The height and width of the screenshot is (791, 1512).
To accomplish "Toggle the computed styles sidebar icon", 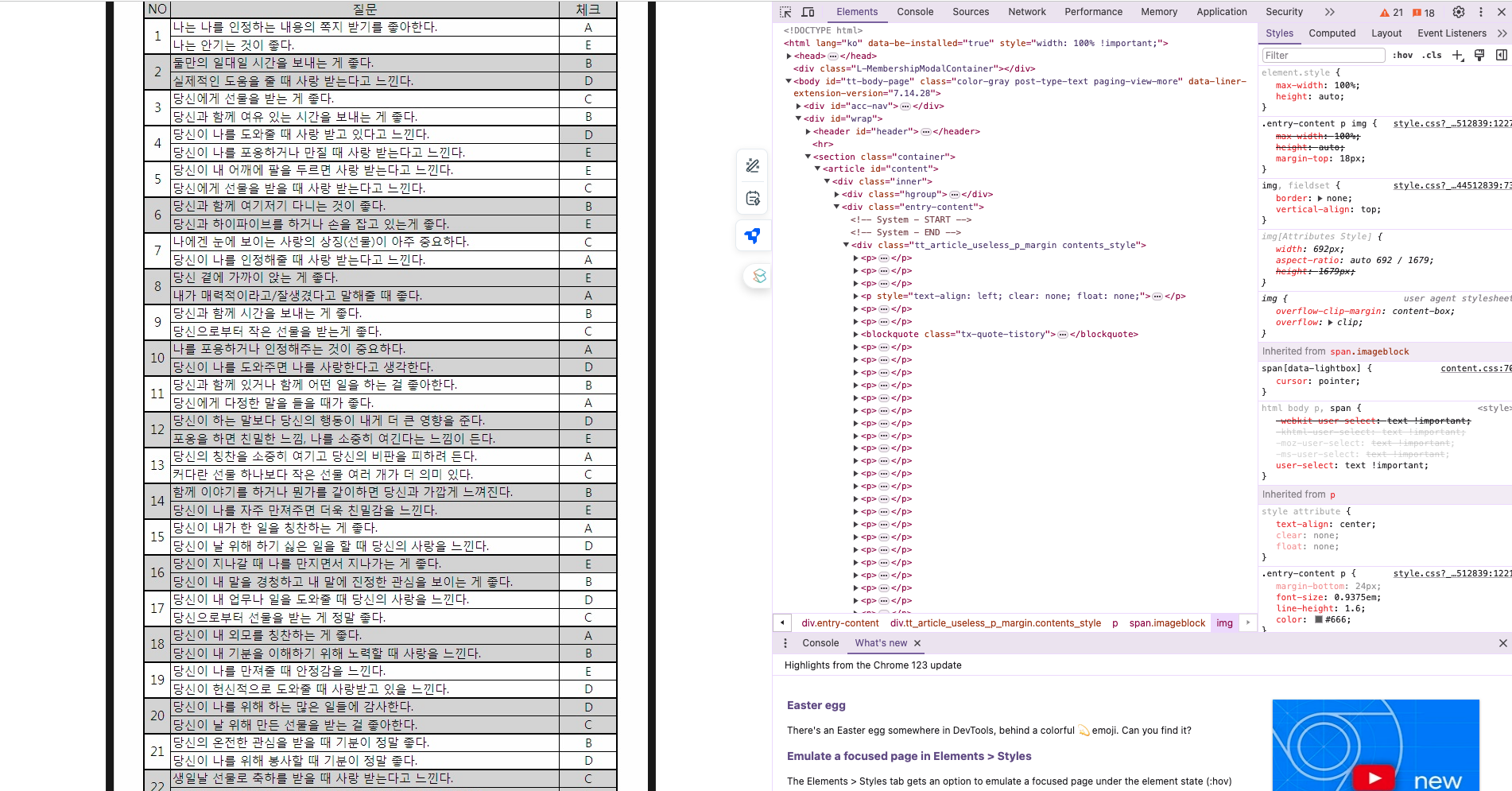I will pyautogui.click(x=1502, y=55).
